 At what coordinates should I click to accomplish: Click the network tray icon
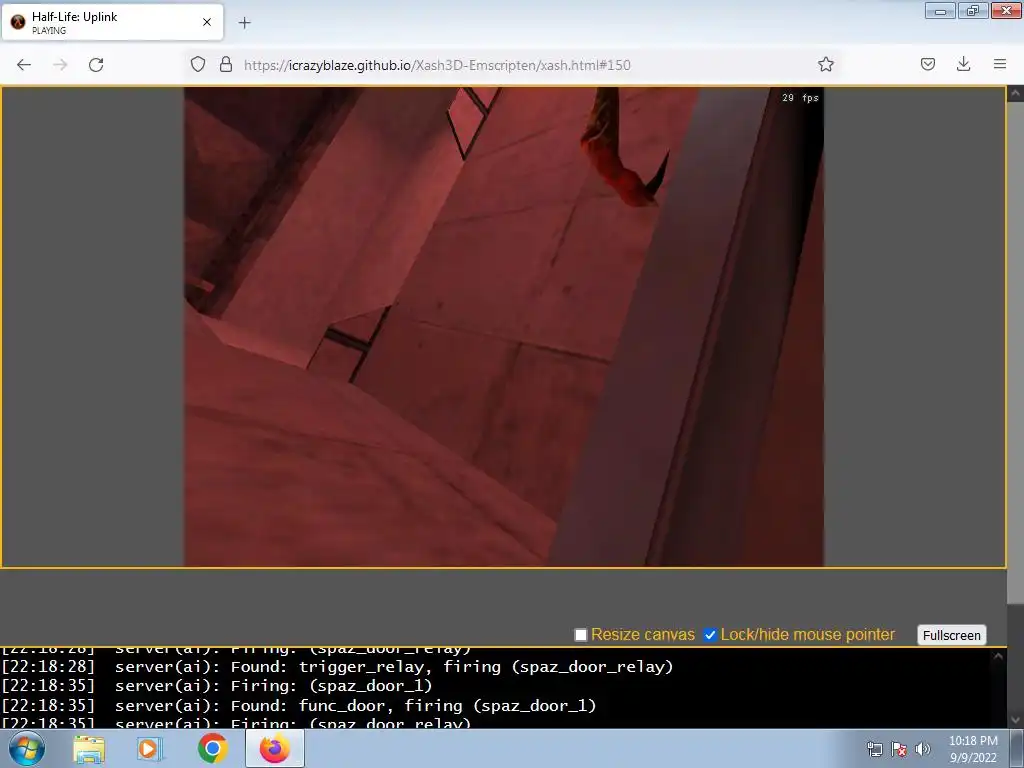pyautogui.click(x=874, y=749)
